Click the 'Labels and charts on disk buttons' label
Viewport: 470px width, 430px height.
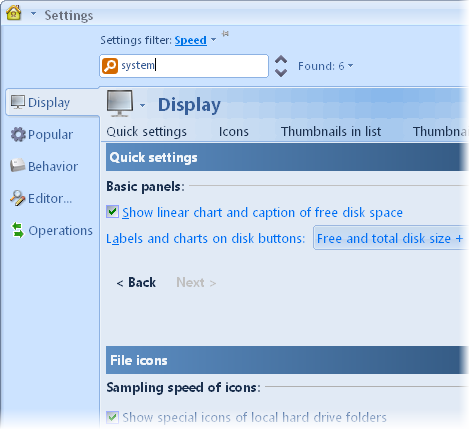(205, 239)
